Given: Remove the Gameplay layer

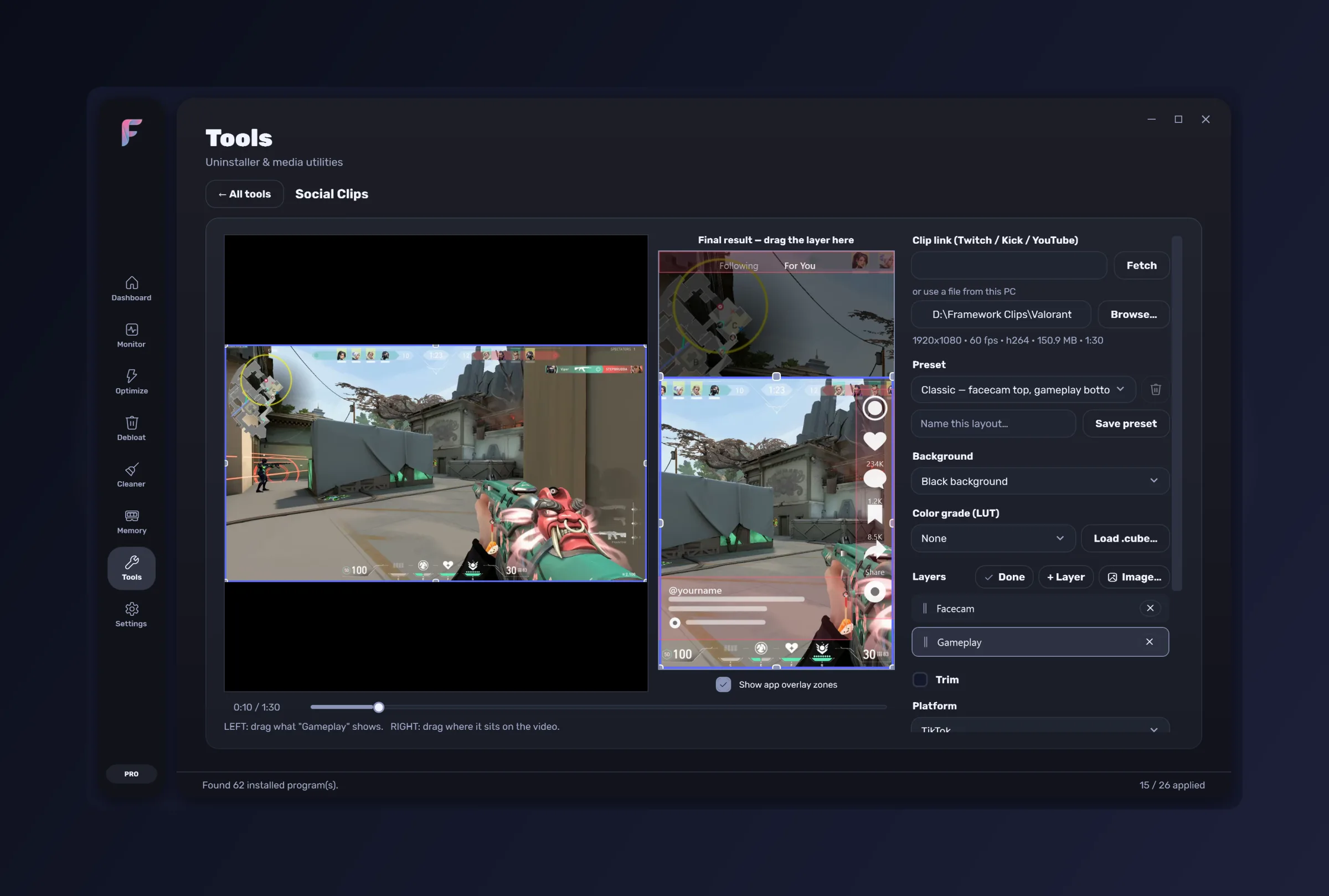Looking at the screenshot, I should 1150,642.
